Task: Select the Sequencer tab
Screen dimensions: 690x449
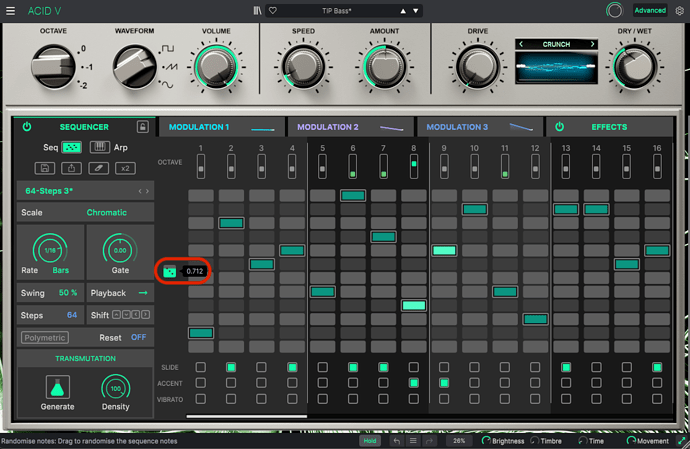Action: 84,127
